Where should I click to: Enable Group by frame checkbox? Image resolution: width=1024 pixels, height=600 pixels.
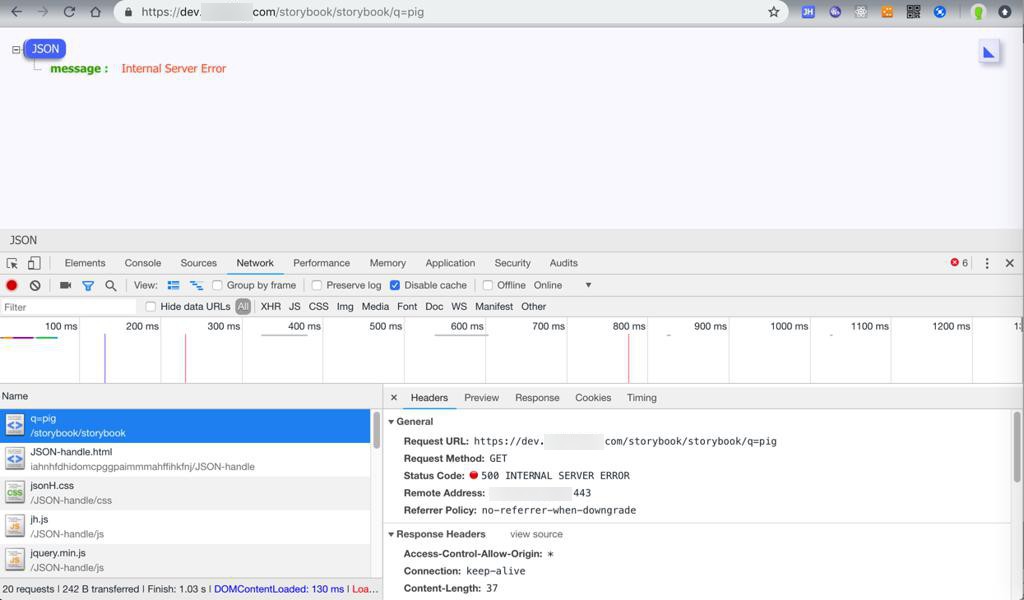[217, 285]
